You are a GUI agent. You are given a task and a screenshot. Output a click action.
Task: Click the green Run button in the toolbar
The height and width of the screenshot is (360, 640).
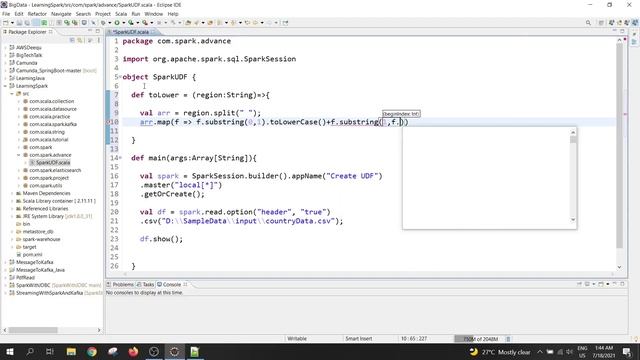point(117,23)
